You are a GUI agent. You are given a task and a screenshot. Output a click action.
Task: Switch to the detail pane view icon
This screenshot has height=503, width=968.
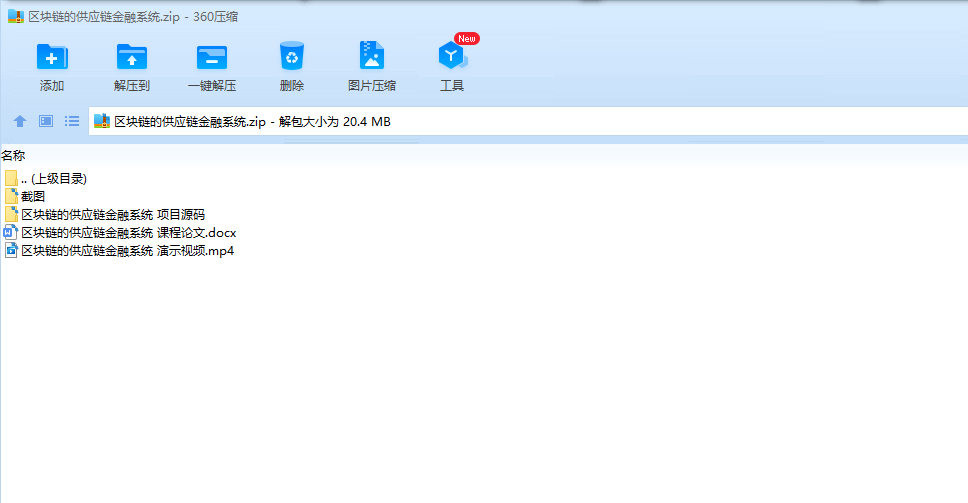(46, 121)
